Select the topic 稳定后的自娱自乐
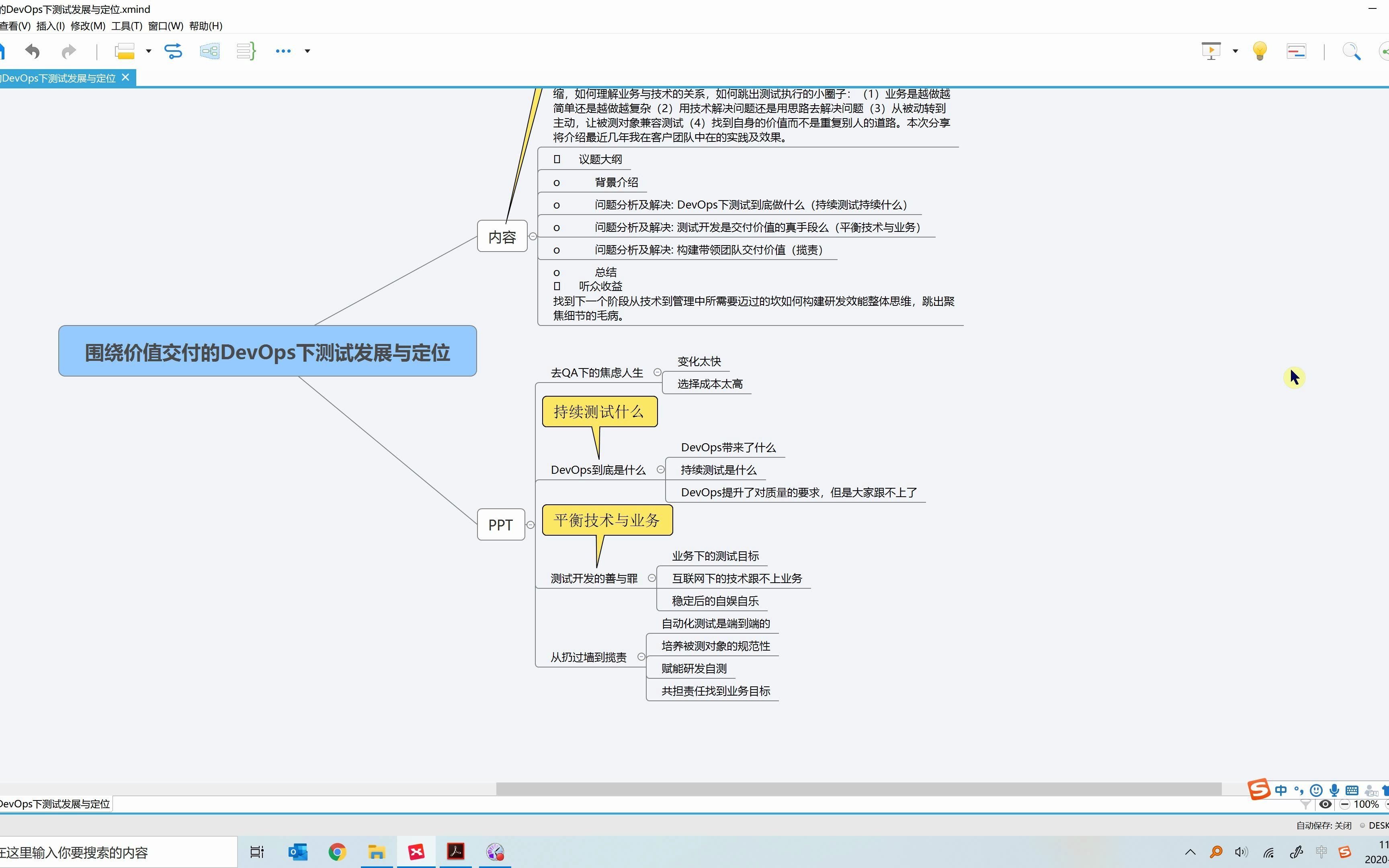Screen dimensions: 1389x868 click(715, 601)
